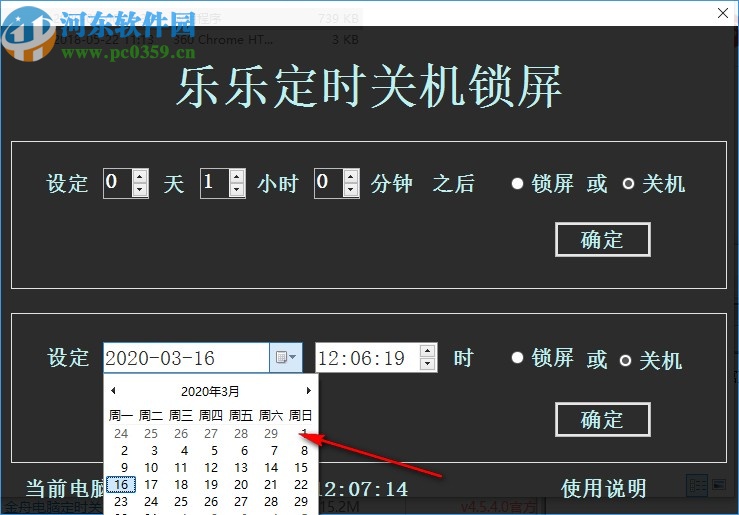The width and height of the screenshot is (739, 515).
Task: Close the 乐乐定时关机锁屏 window
Action: tap(723, 13)
